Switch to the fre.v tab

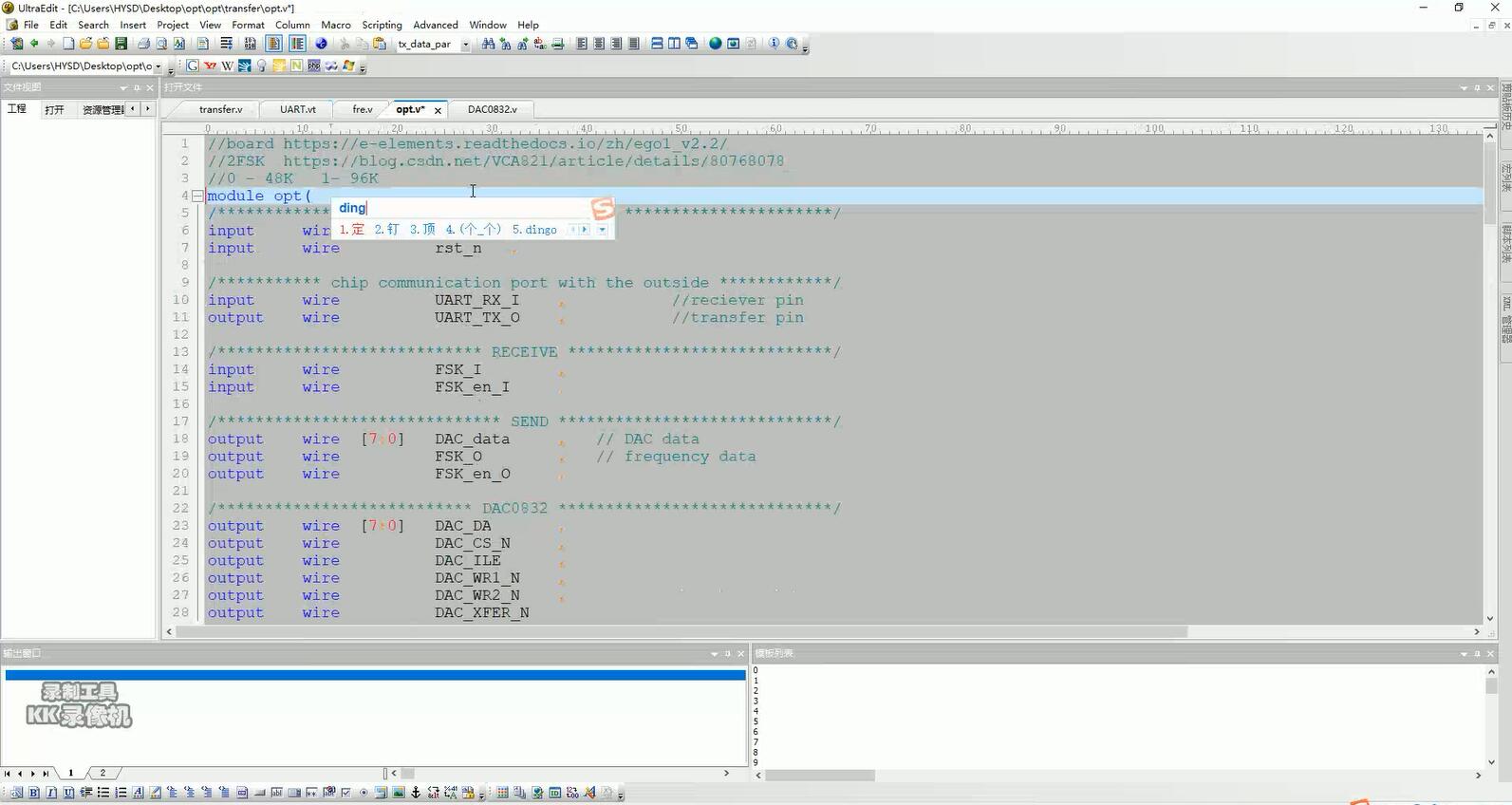click(x=363, y=109)
